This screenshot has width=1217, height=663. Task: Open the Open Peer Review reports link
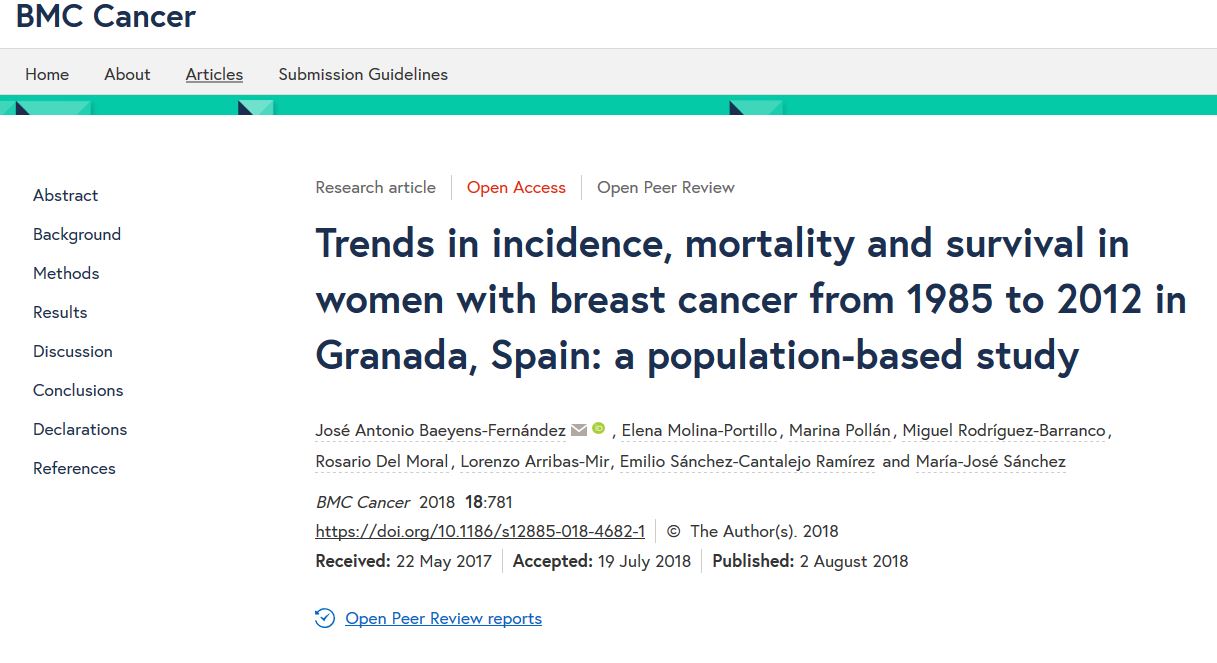443,618
